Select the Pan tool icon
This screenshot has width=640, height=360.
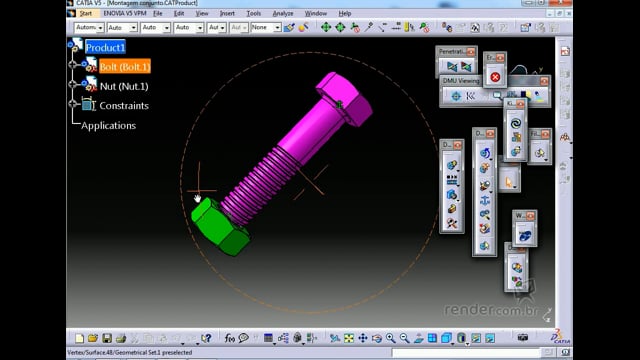362,338
